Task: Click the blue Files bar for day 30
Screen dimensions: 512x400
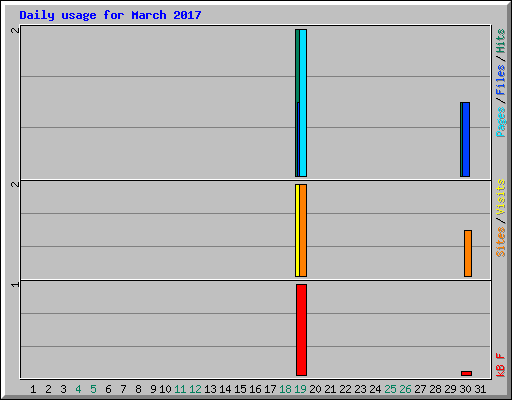Action: click(x=466, y=139)
